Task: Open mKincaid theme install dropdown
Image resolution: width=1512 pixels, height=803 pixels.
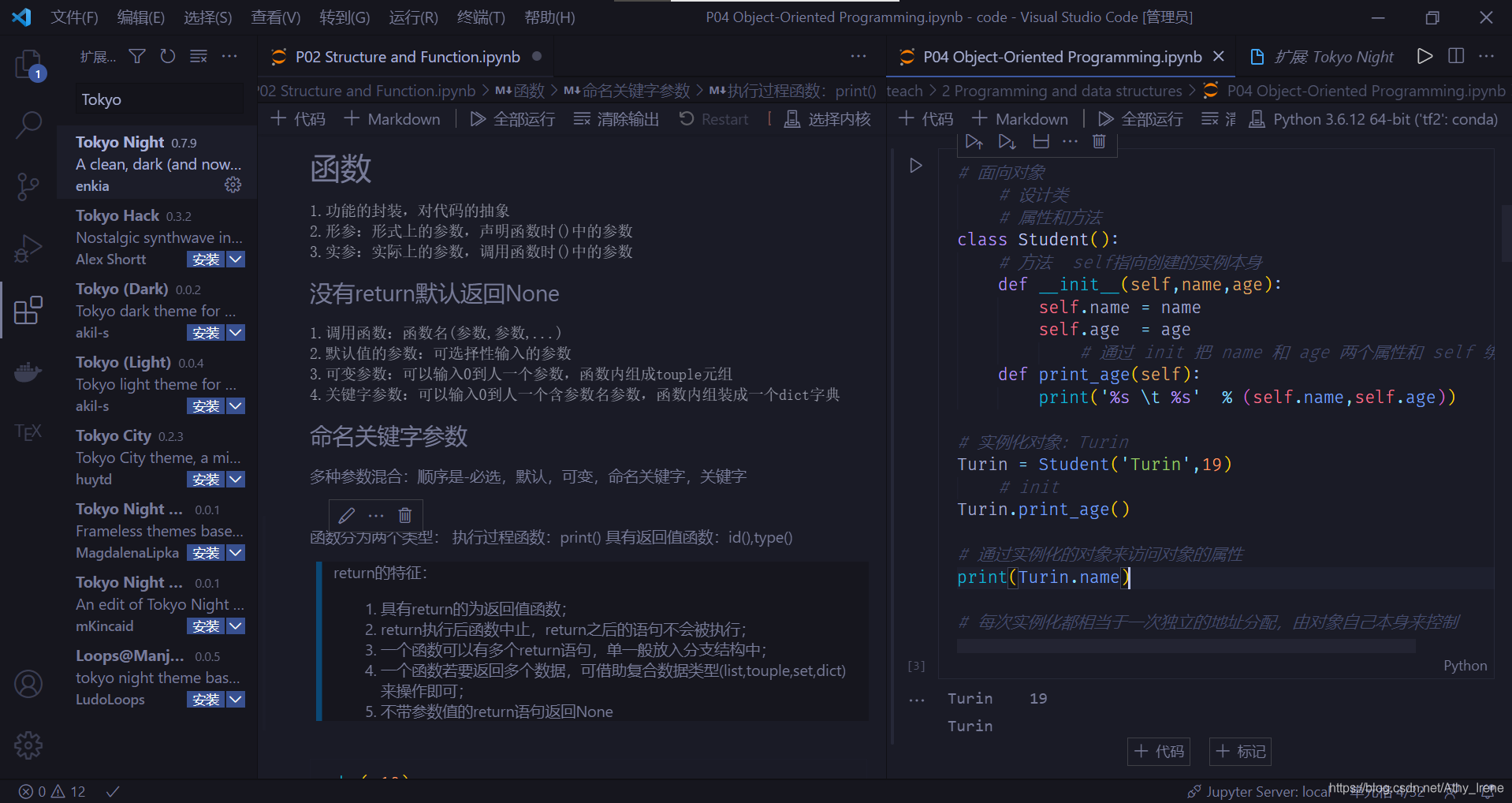Action: (236, 626)
